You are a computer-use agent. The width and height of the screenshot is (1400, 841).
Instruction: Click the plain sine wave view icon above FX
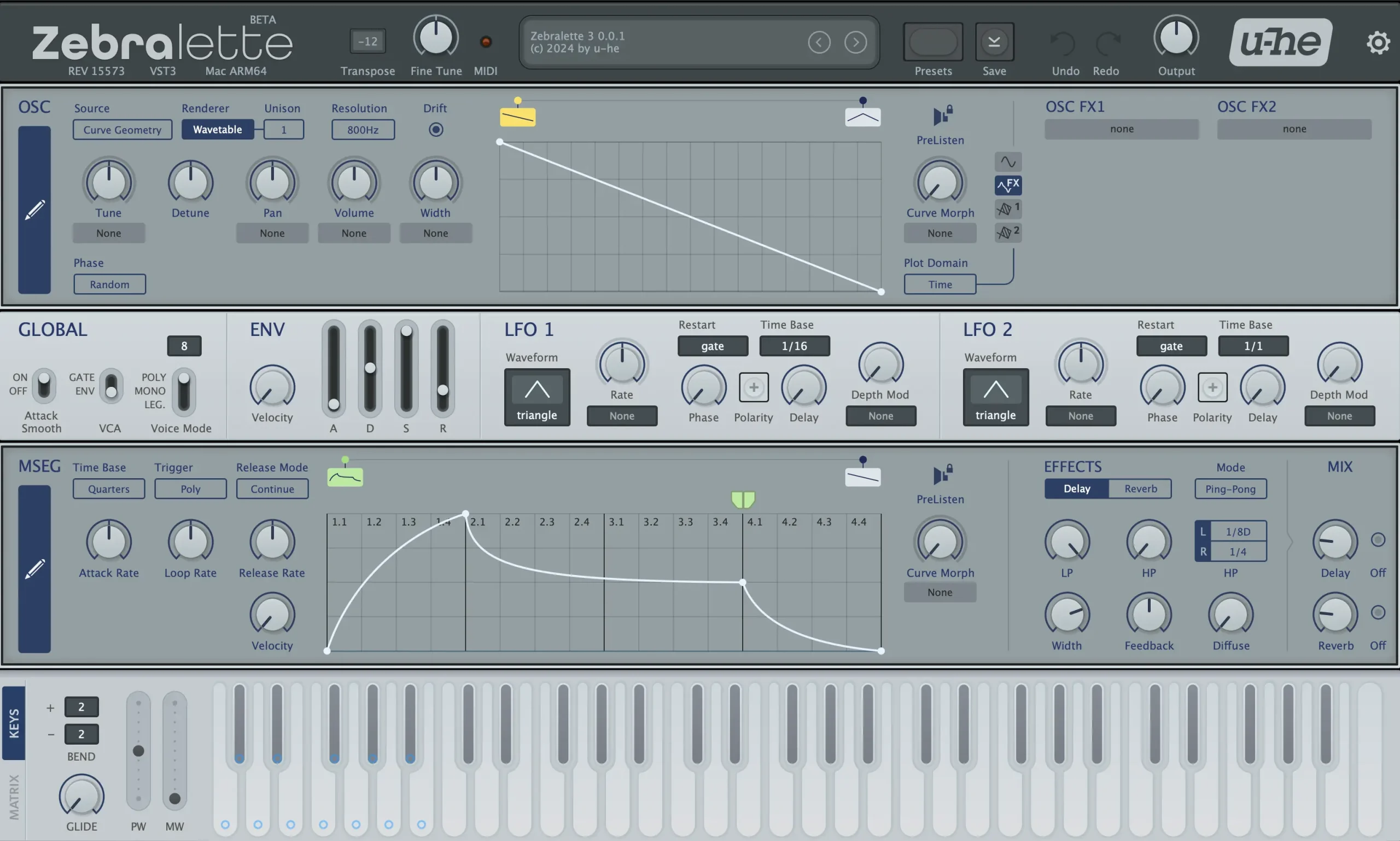(1007, 161)
